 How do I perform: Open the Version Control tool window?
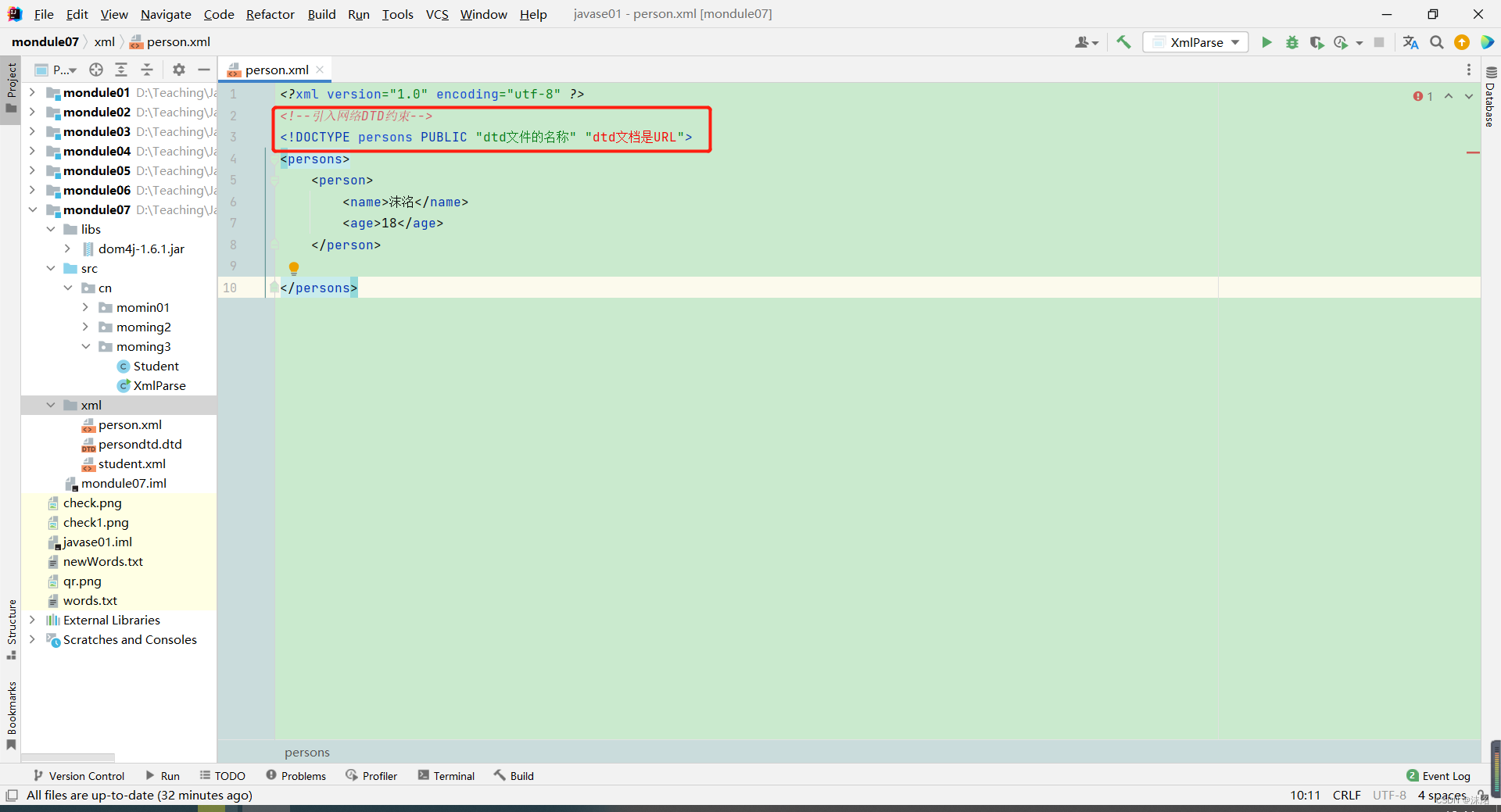79,775
